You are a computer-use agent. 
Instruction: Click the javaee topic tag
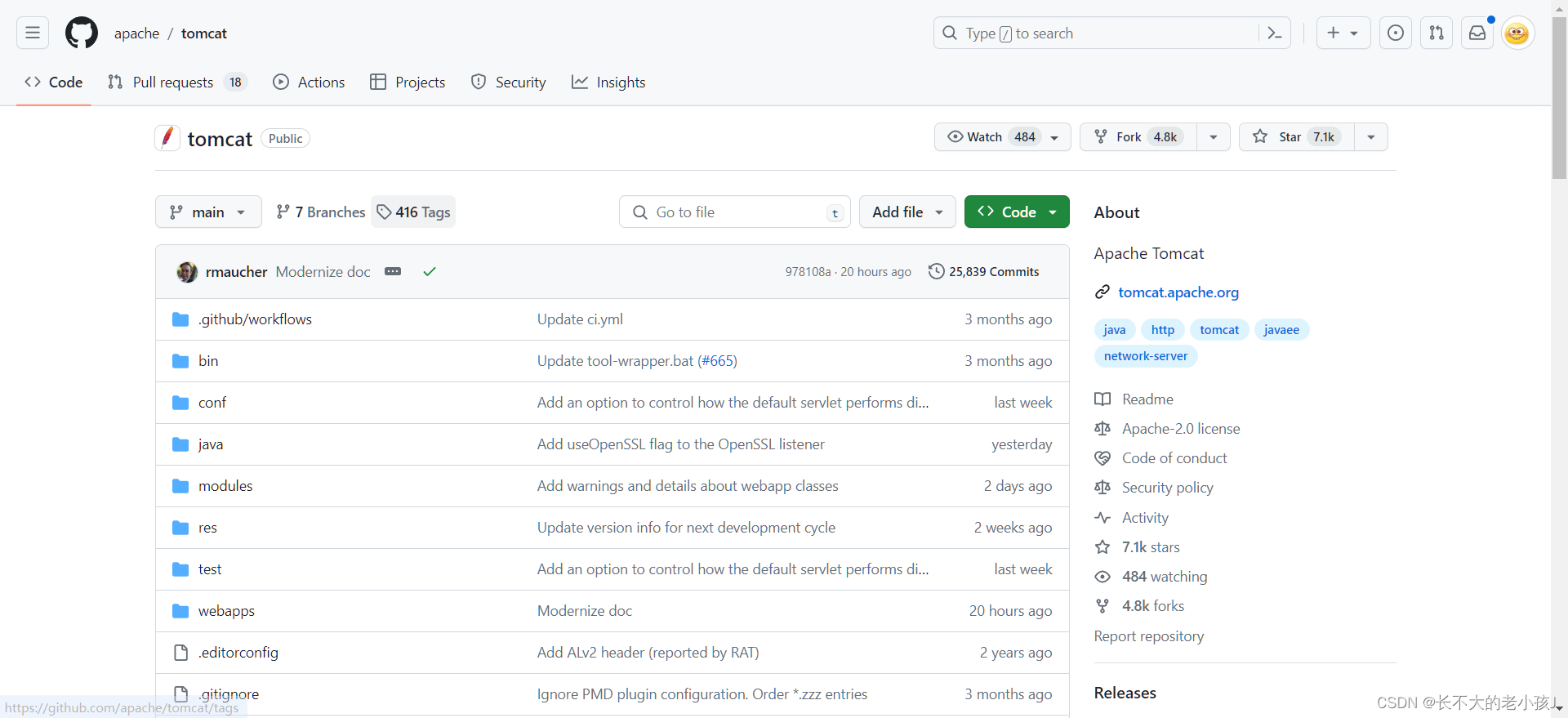(x=1281, y=330)
